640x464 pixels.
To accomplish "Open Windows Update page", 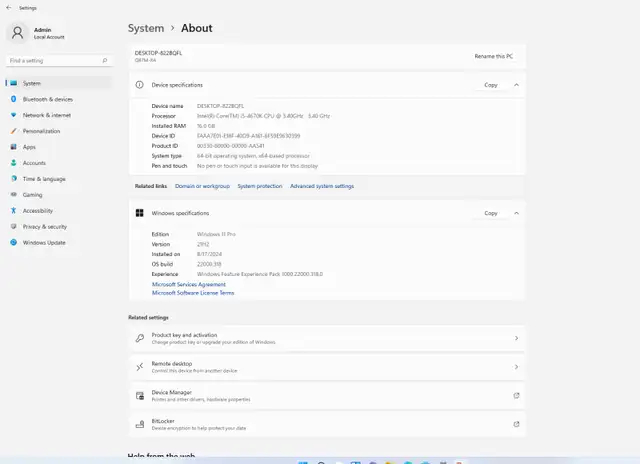I will [59, 242].
